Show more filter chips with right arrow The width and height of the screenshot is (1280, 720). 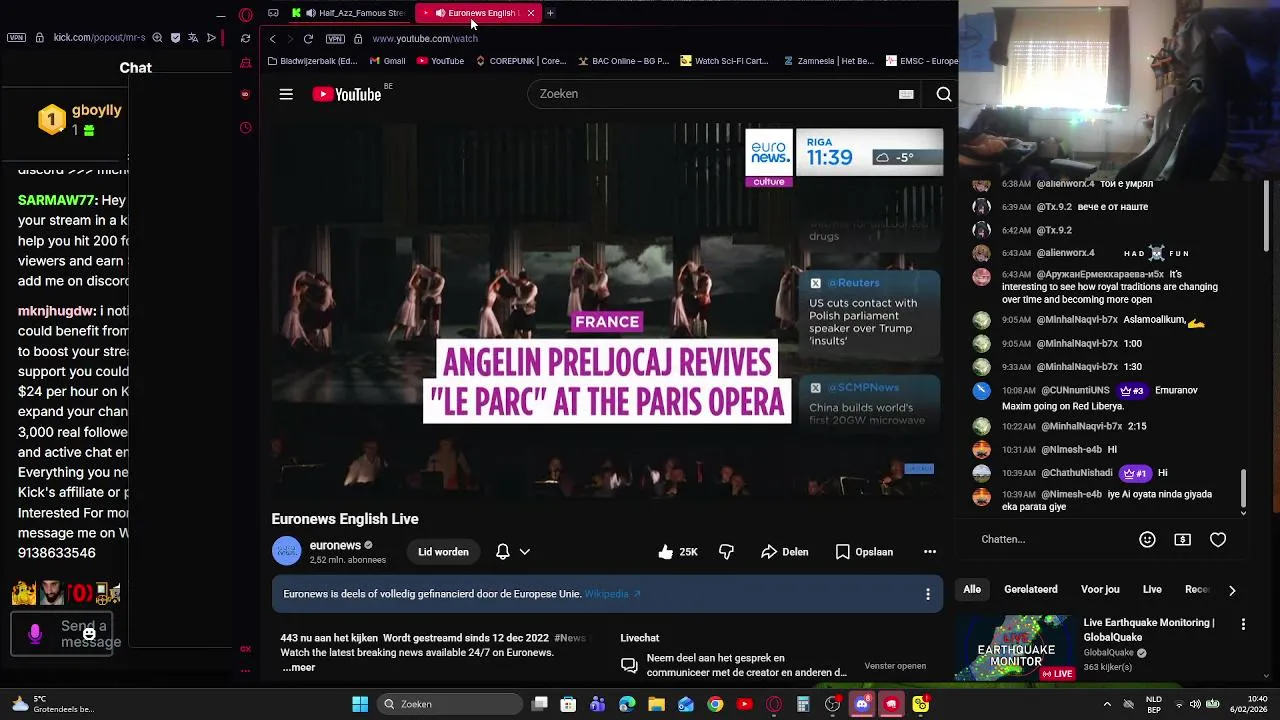[1231, 590]
